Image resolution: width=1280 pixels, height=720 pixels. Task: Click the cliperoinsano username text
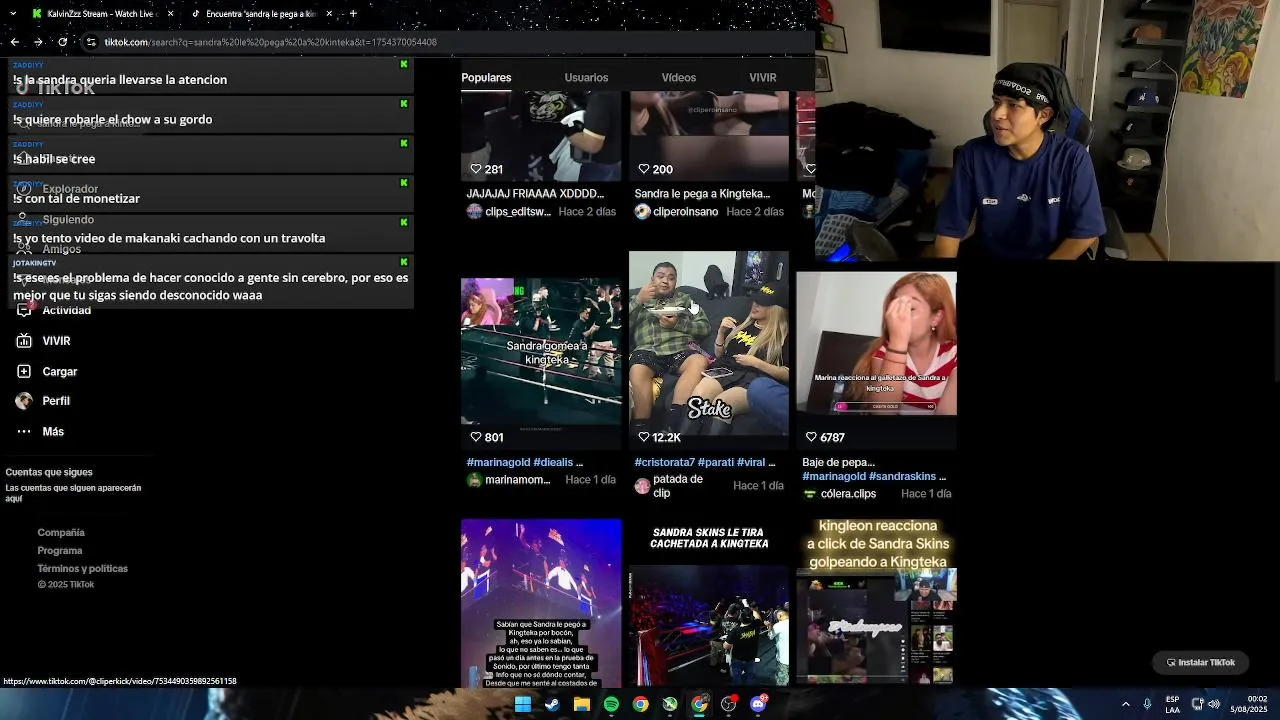686,212
